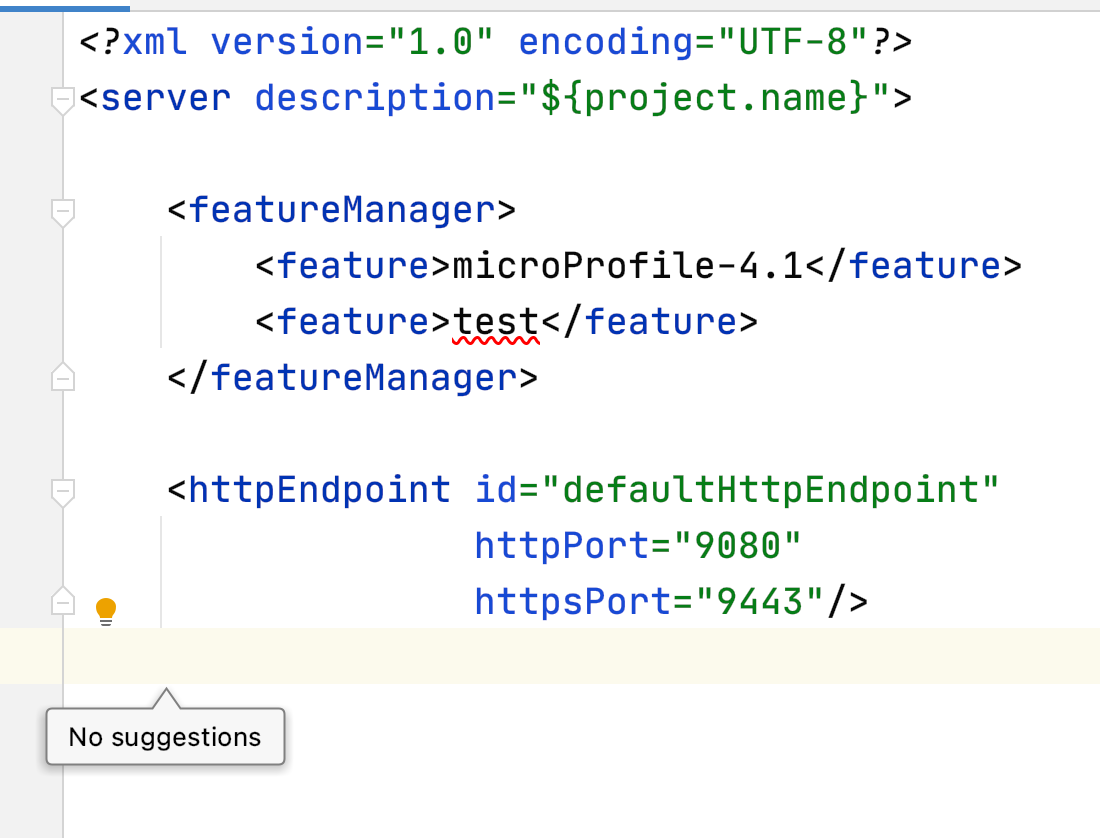
Task: Dismiss the No suggestions popup
Action: [164, 736]
